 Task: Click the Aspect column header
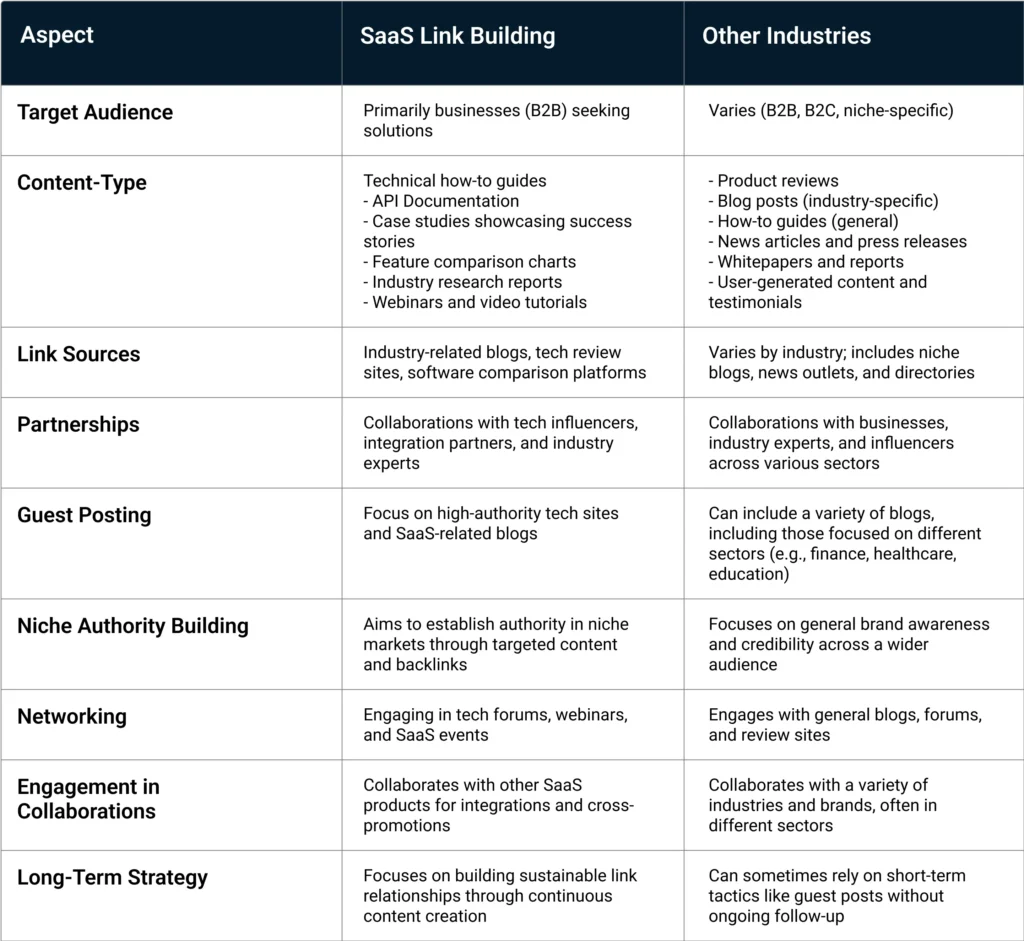click(x=57, y=35)
